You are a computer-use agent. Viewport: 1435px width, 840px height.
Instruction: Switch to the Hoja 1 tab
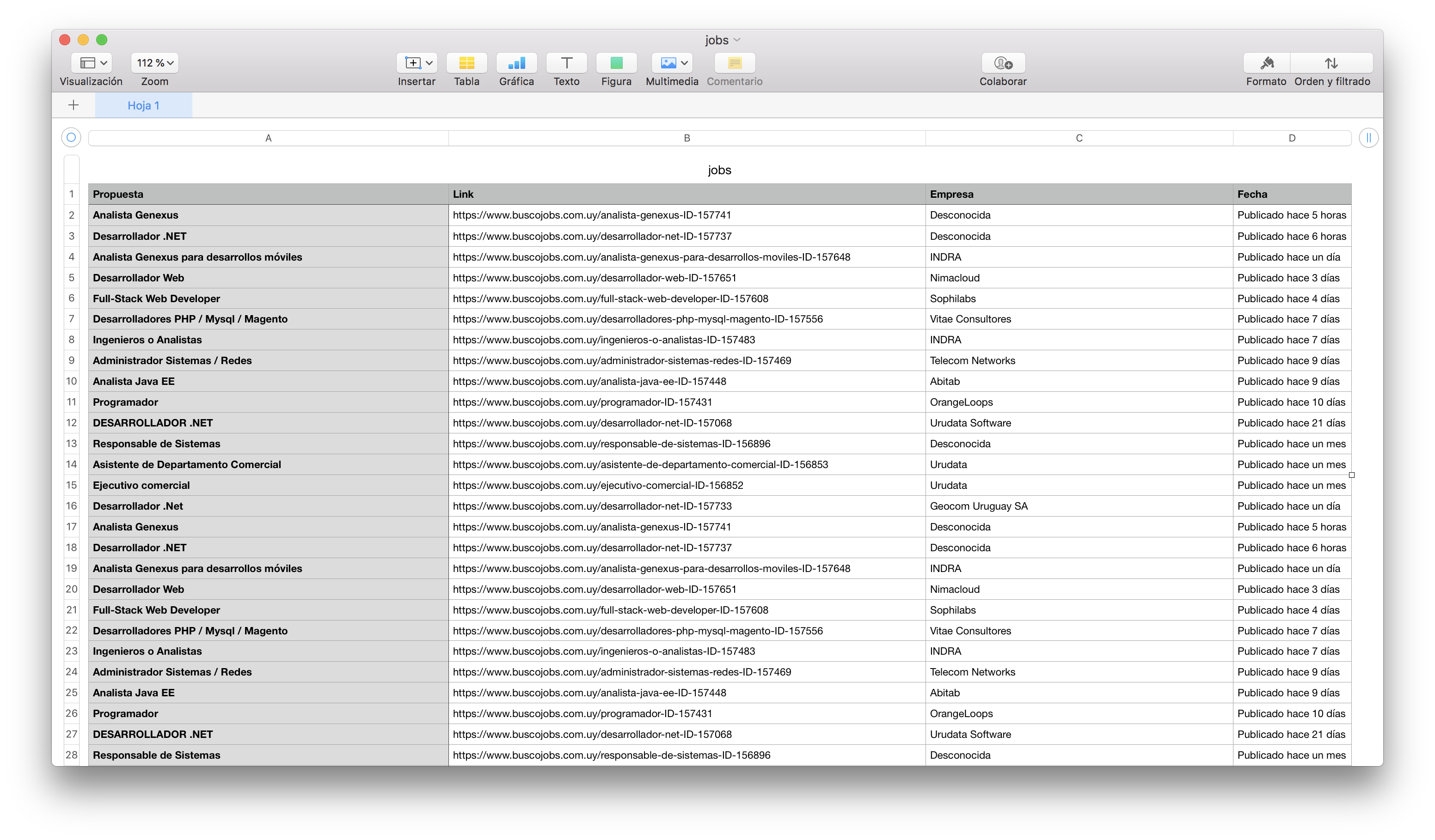point(143,105)
